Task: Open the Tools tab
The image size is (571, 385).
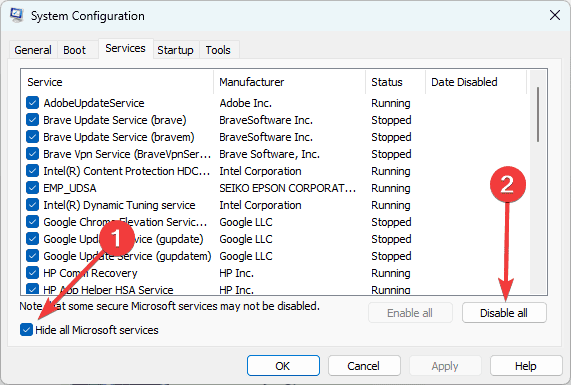Action: coord(218,50)
